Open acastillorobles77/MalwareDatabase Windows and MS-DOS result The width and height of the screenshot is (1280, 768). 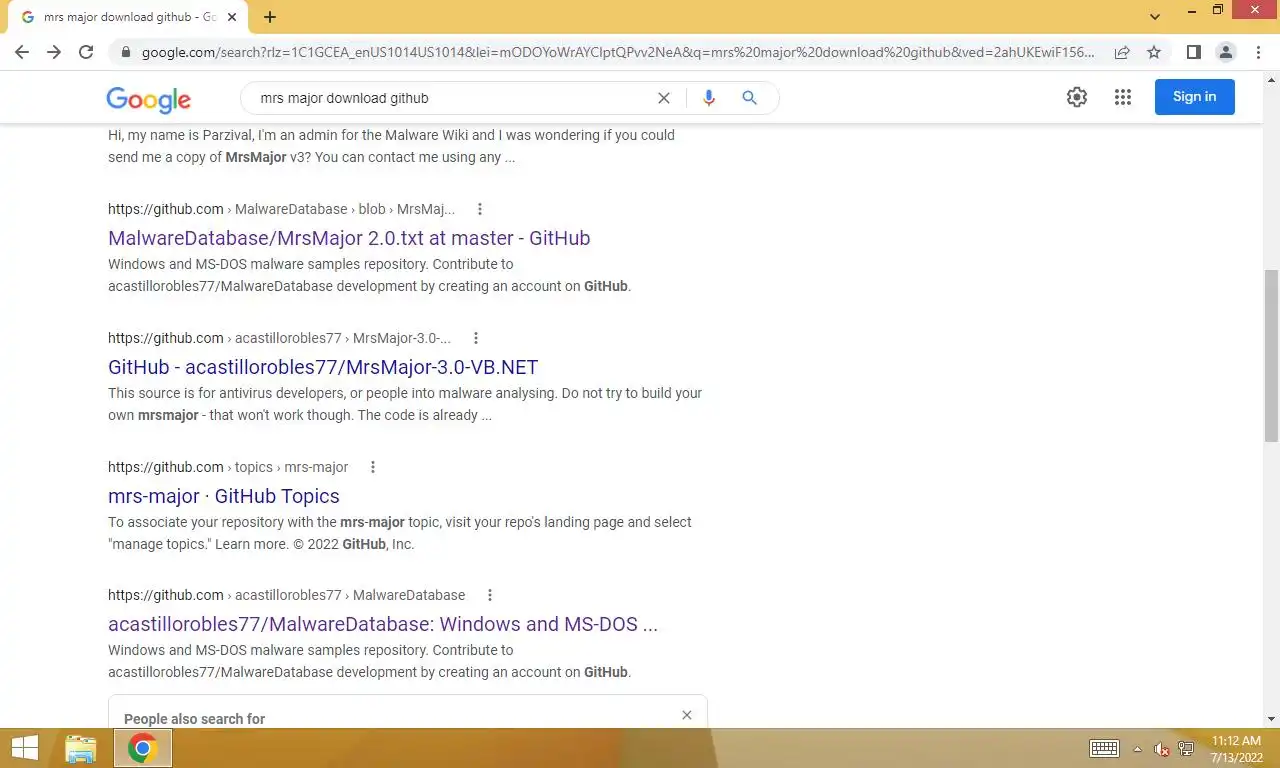tap(383, 624)
